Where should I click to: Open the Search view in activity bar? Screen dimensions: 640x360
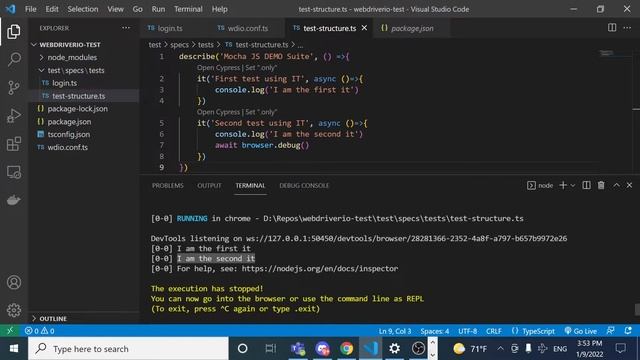[13, 60]
